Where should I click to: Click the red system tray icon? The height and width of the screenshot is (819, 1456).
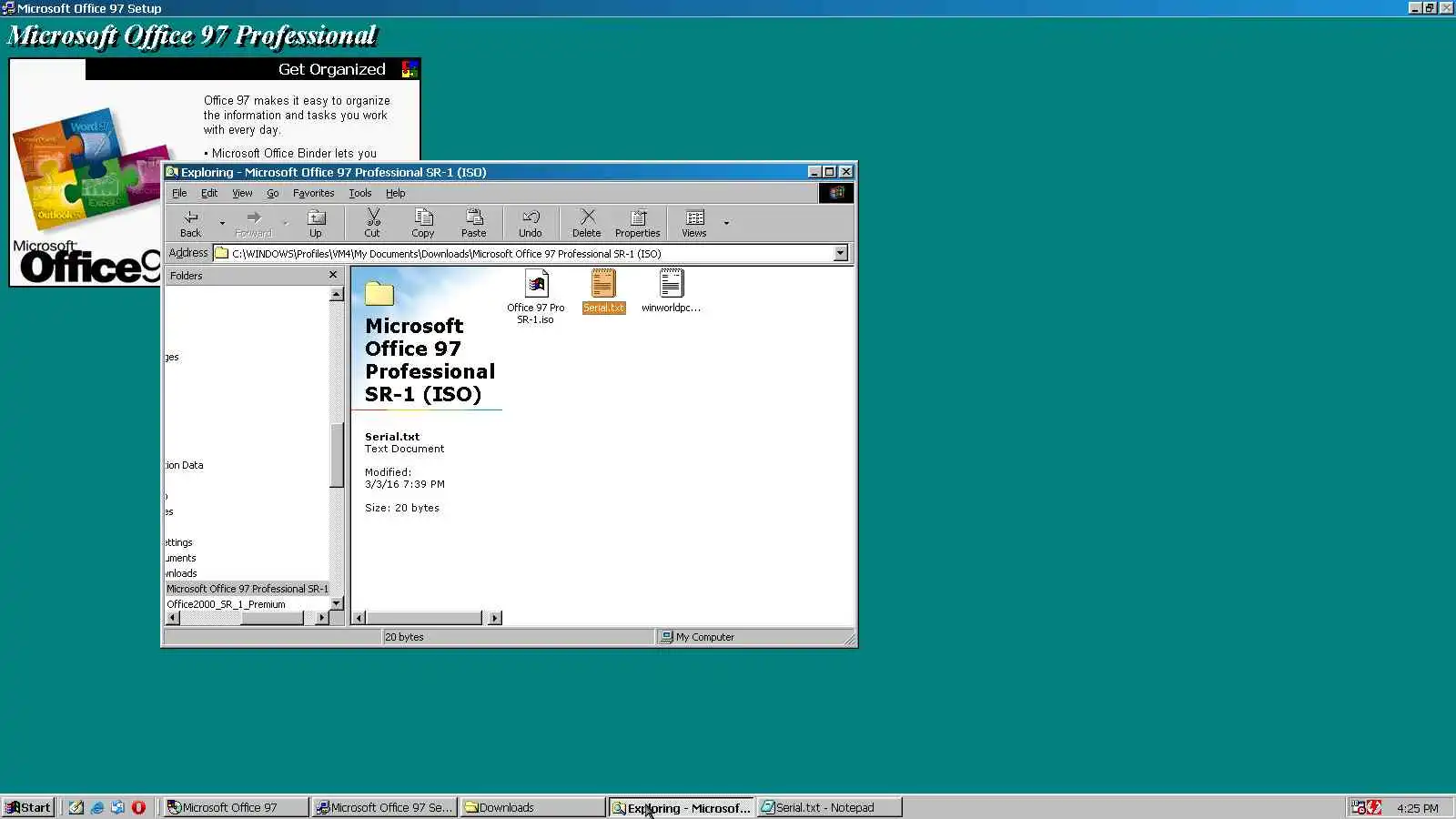coord(1374,807)
